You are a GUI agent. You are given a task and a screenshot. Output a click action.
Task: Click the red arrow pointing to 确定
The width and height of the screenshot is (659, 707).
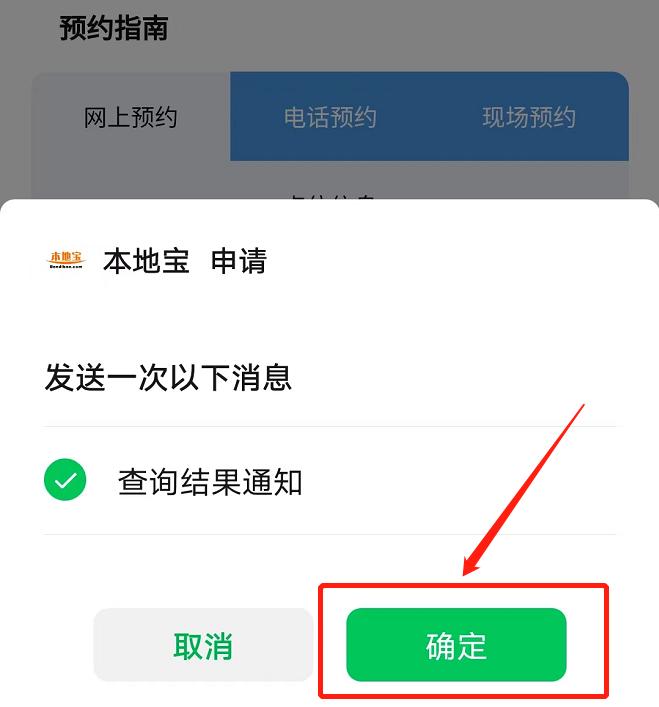523,491
